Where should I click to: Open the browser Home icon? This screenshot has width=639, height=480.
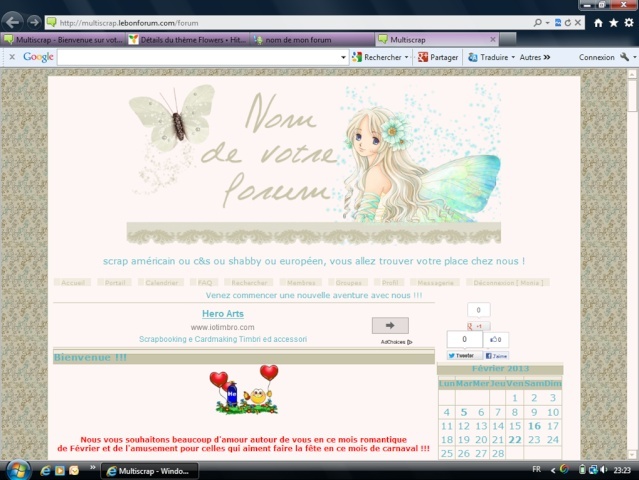598,23
